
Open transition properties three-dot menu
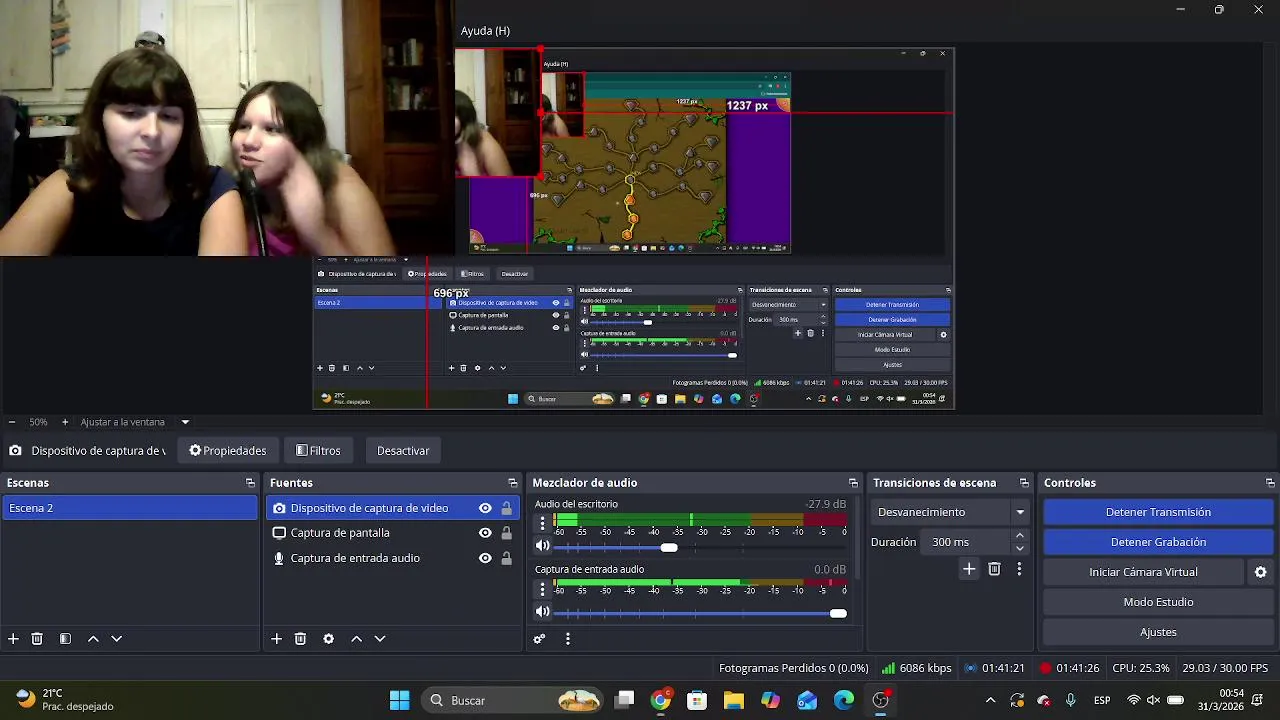[1019, 569]
